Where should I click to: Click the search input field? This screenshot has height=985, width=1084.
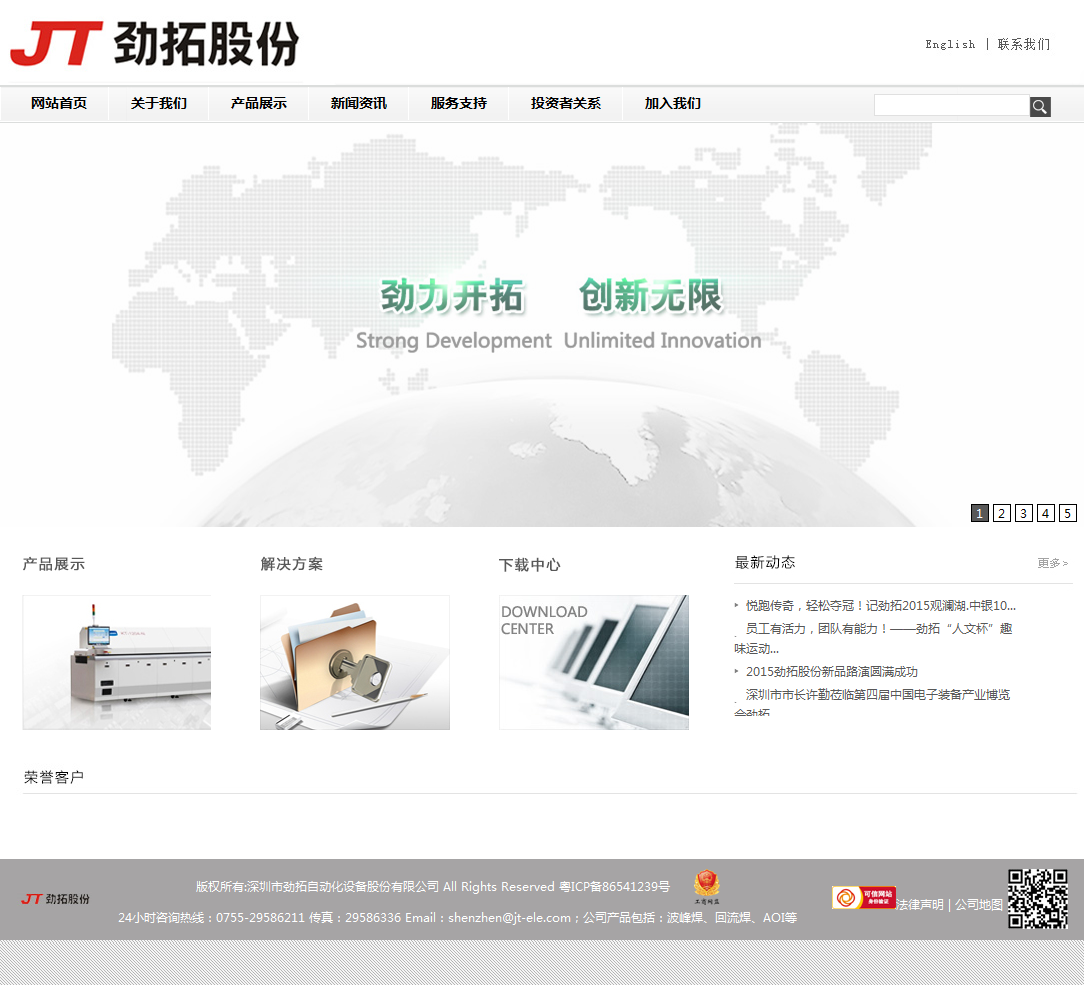(x=951, y=105)
